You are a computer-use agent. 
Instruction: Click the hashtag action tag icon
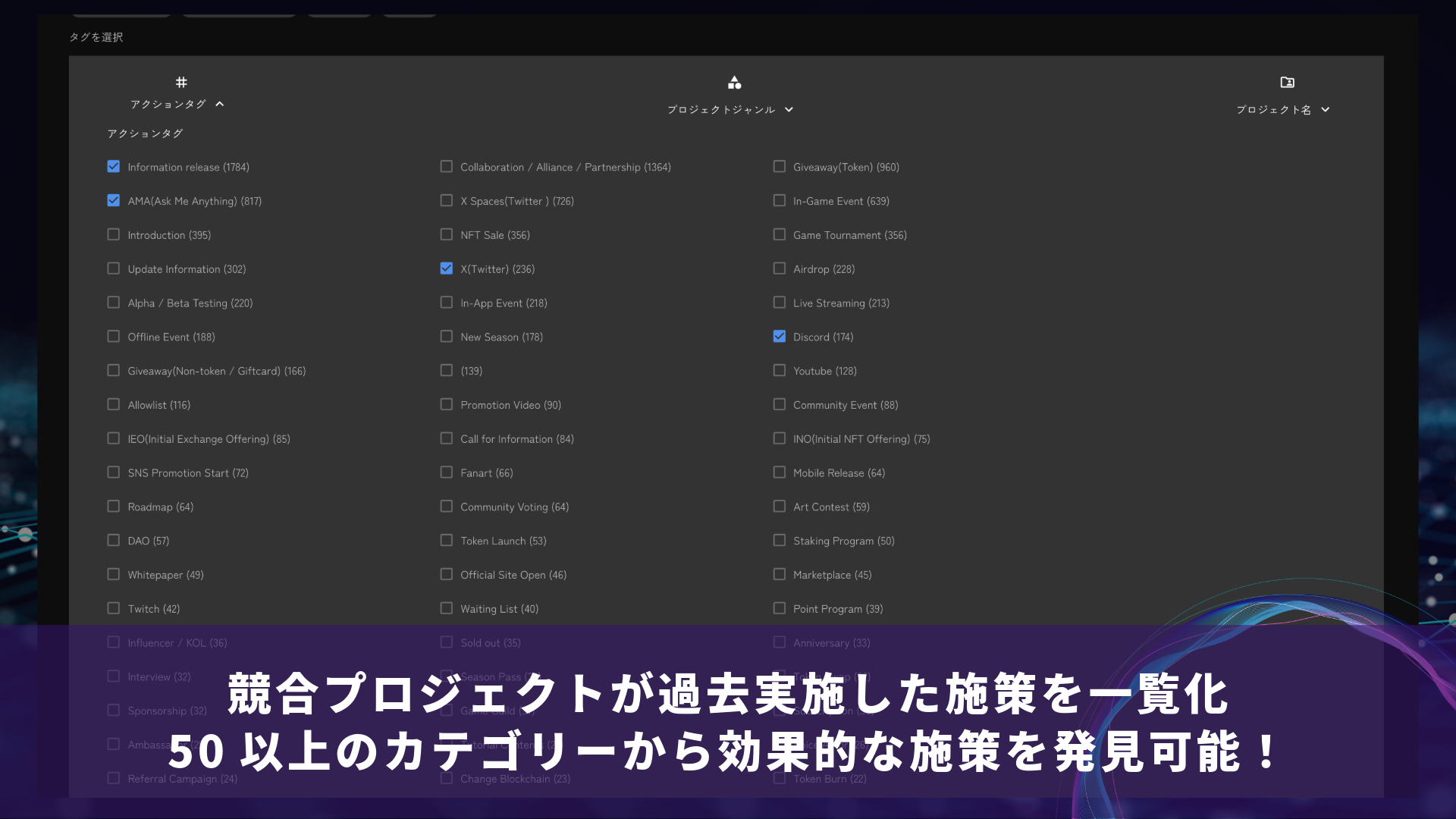[x=181, y=82]
